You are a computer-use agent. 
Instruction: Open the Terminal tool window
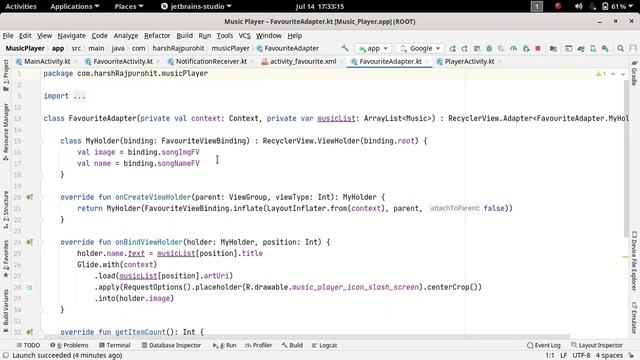click(x=115, y=345)
